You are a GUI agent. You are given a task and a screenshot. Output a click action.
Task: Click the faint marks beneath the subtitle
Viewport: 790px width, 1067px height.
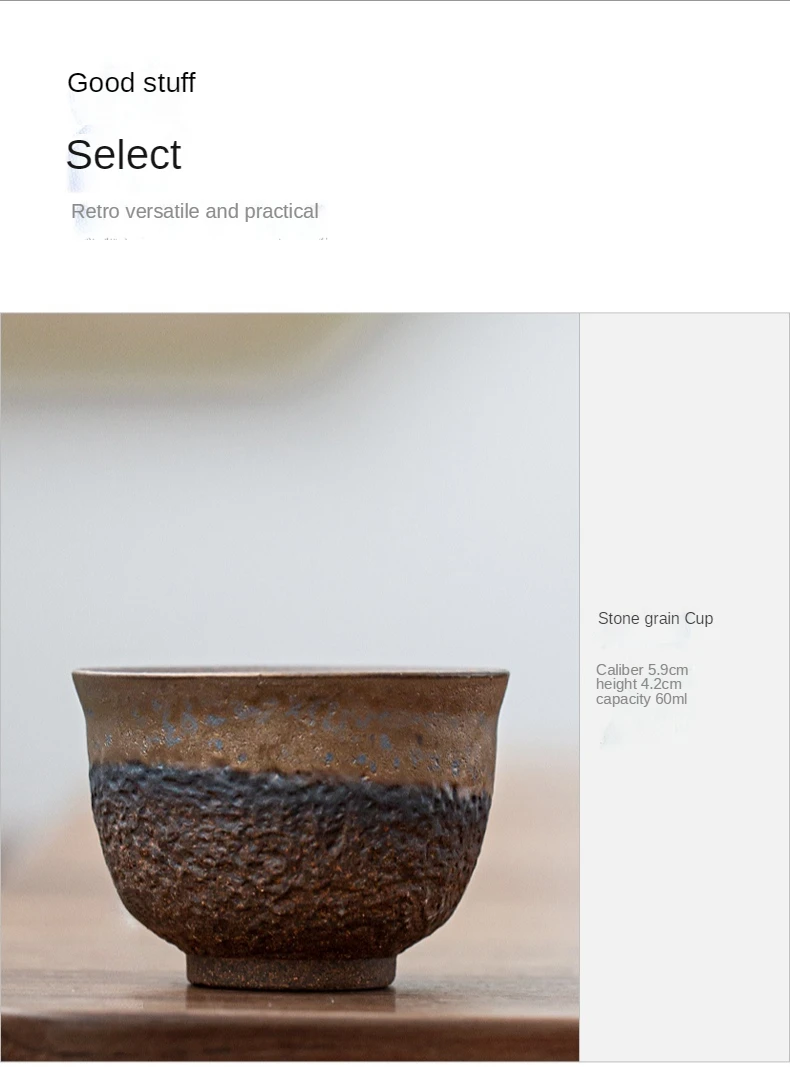[200, 240]
